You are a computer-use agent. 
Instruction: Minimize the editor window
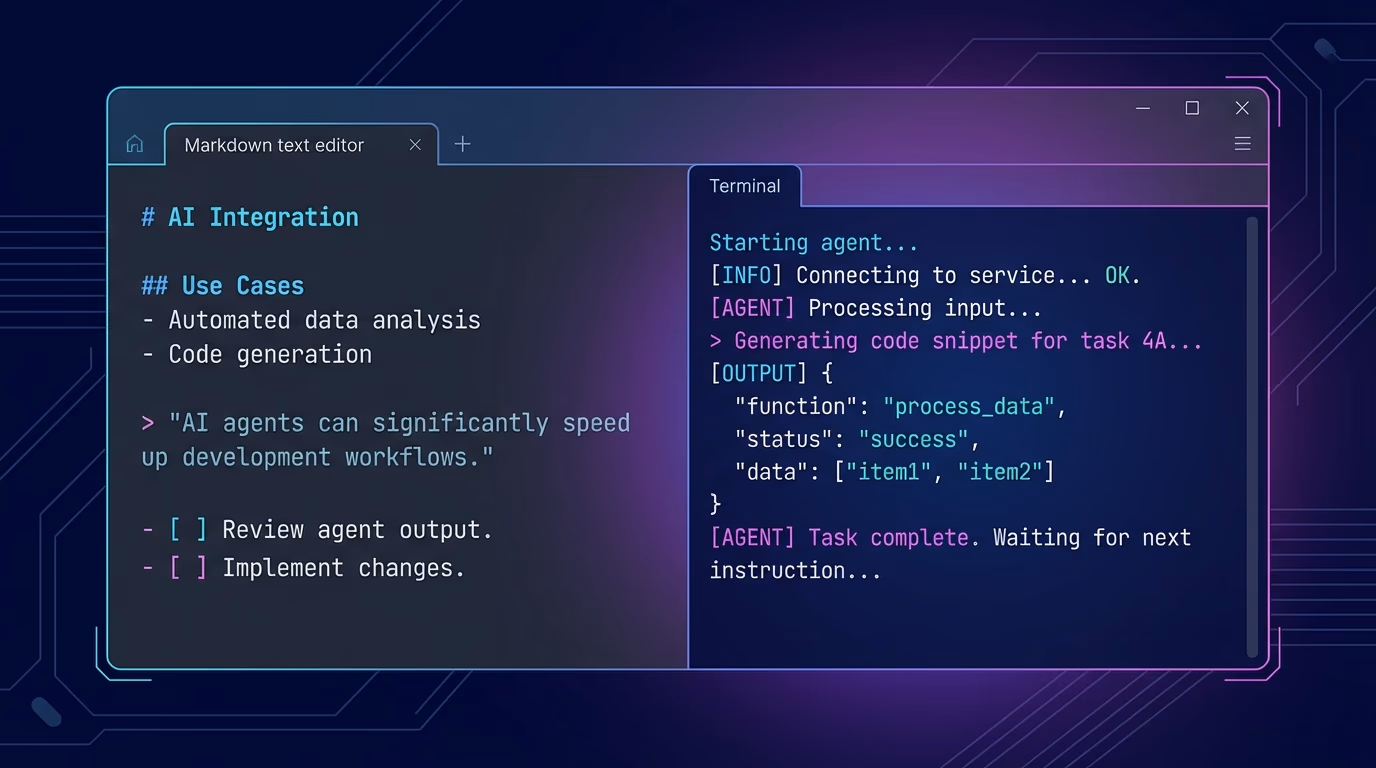coord(1143,108)
